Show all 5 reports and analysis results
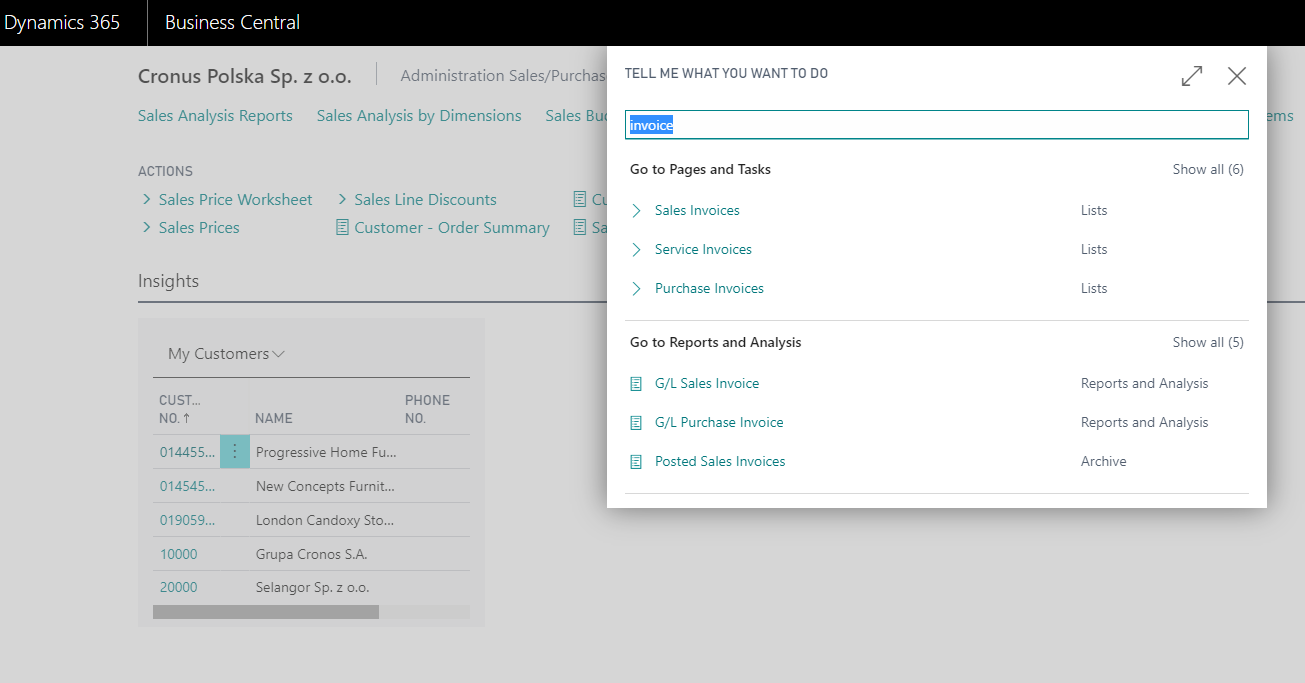Viewport: 1305px width, 683px height. 1208,342
